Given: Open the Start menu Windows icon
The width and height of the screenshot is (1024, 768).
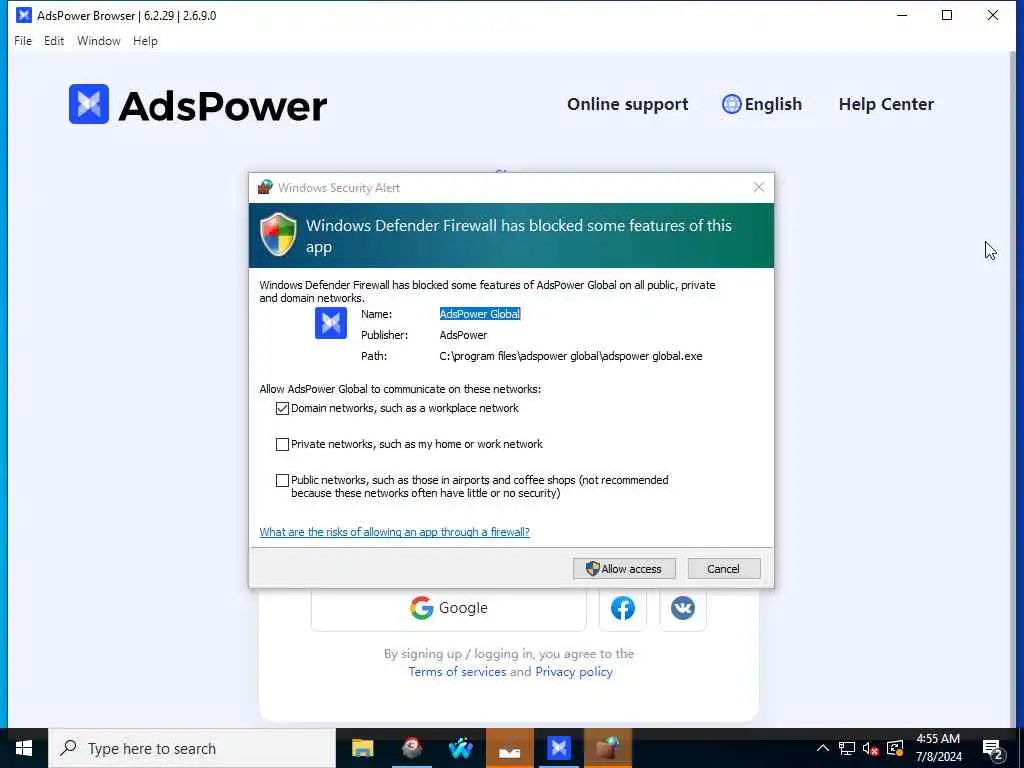Looking at the screenshot, I should coord(24,748).
